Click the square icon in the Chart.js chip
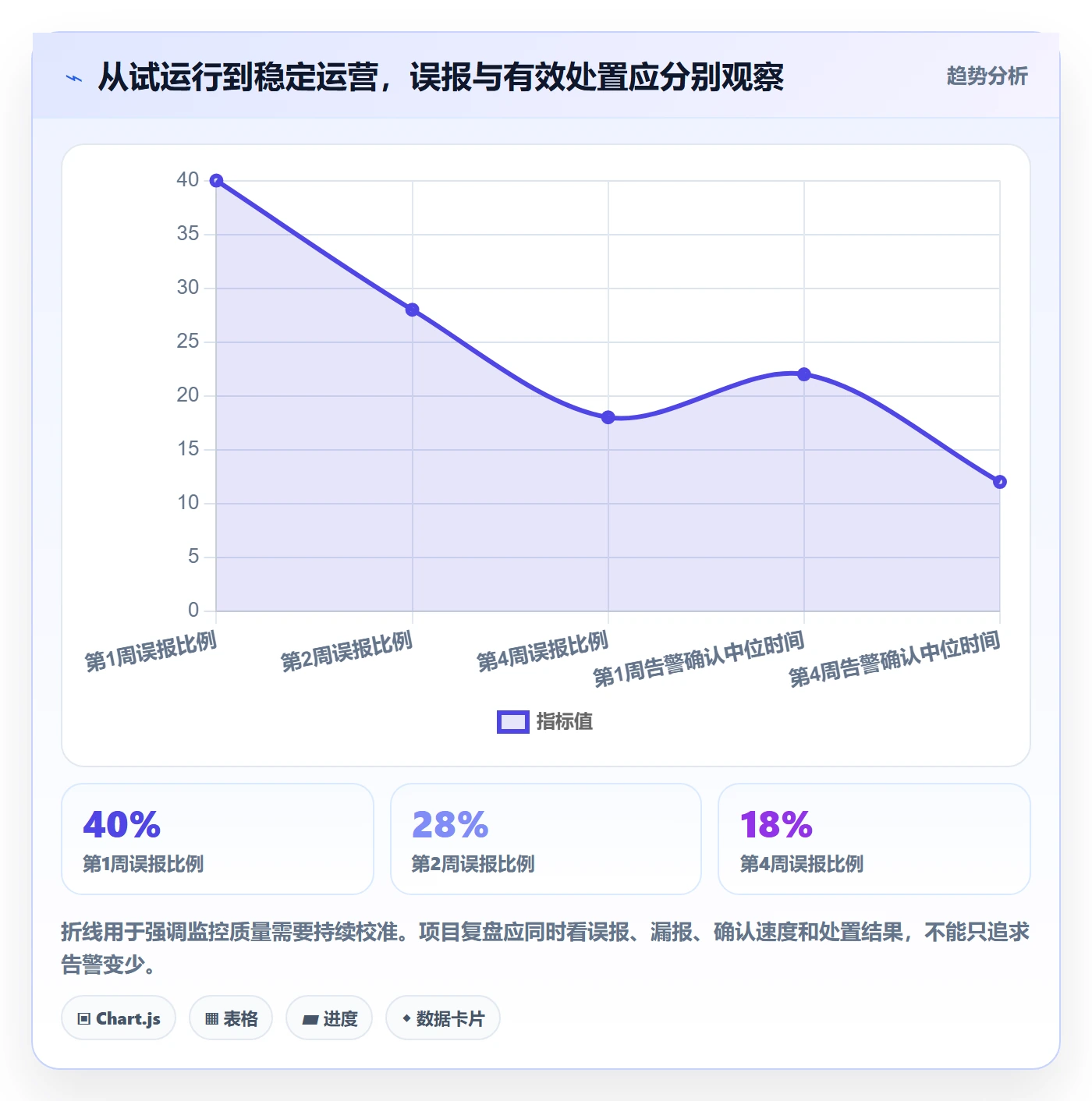This screenshot has height=1101, width=1092. click(84, 1019)
